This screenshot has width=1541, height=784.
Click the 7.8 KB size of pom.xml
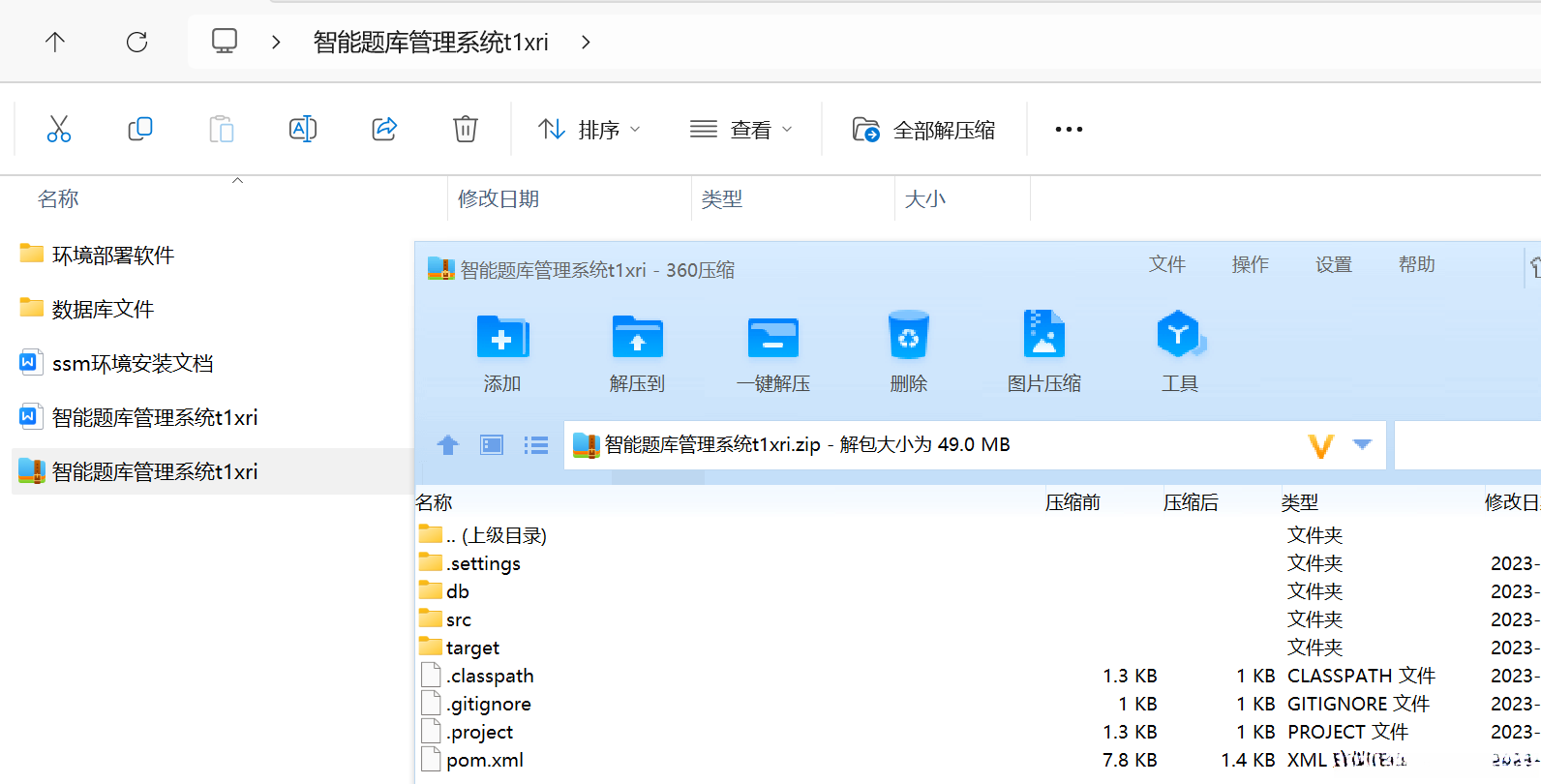[1130, 760]
